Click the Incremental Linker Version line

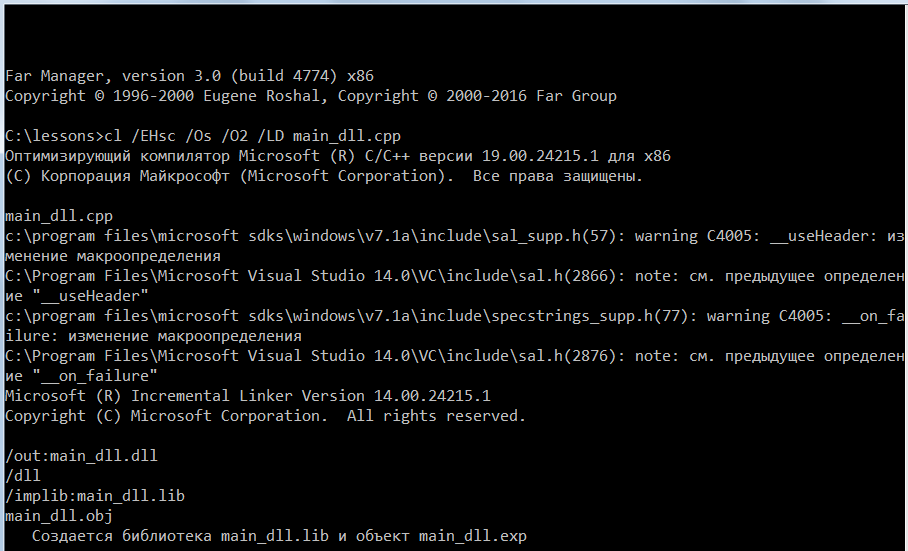pyautogui.click(x=247, y=396)
